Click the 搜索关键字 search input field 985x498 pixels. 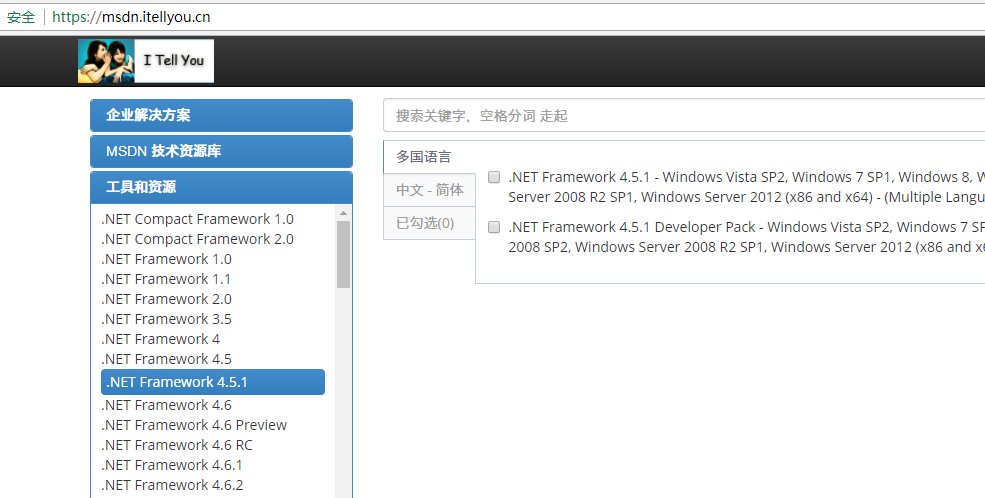click(x=684, y=116)
